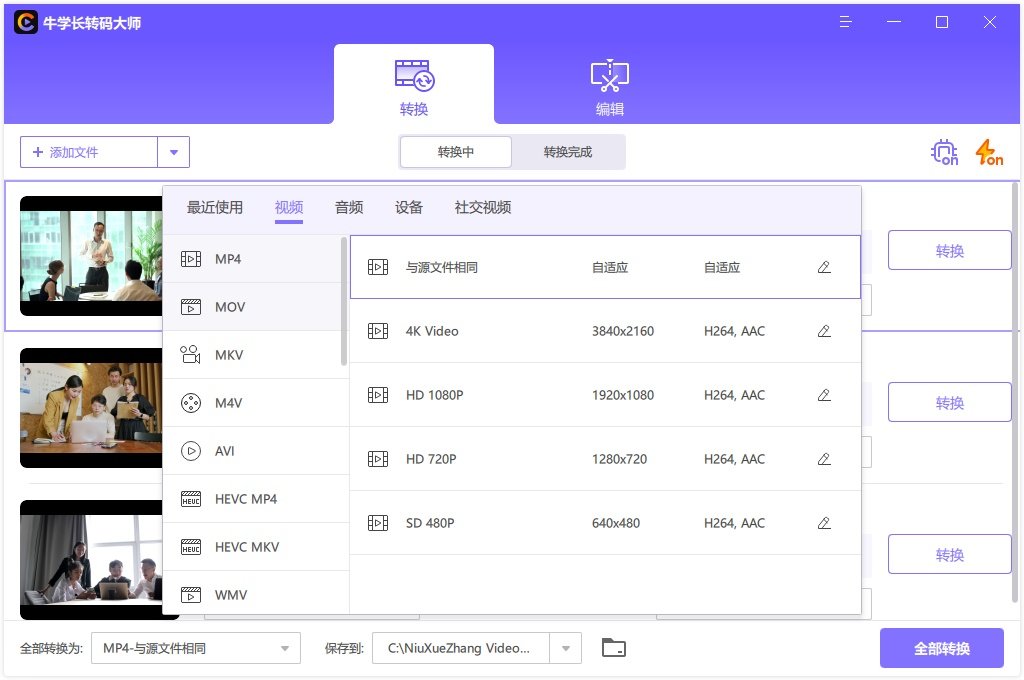Expand the Add File dropdown arrow
The width and height of the screenshot is (1024, 680).
click(x=173, y=152)
